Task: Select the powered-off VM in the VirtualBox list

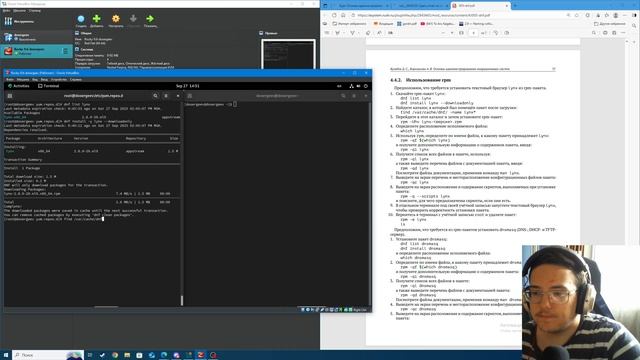Action: tap(36, 37)
